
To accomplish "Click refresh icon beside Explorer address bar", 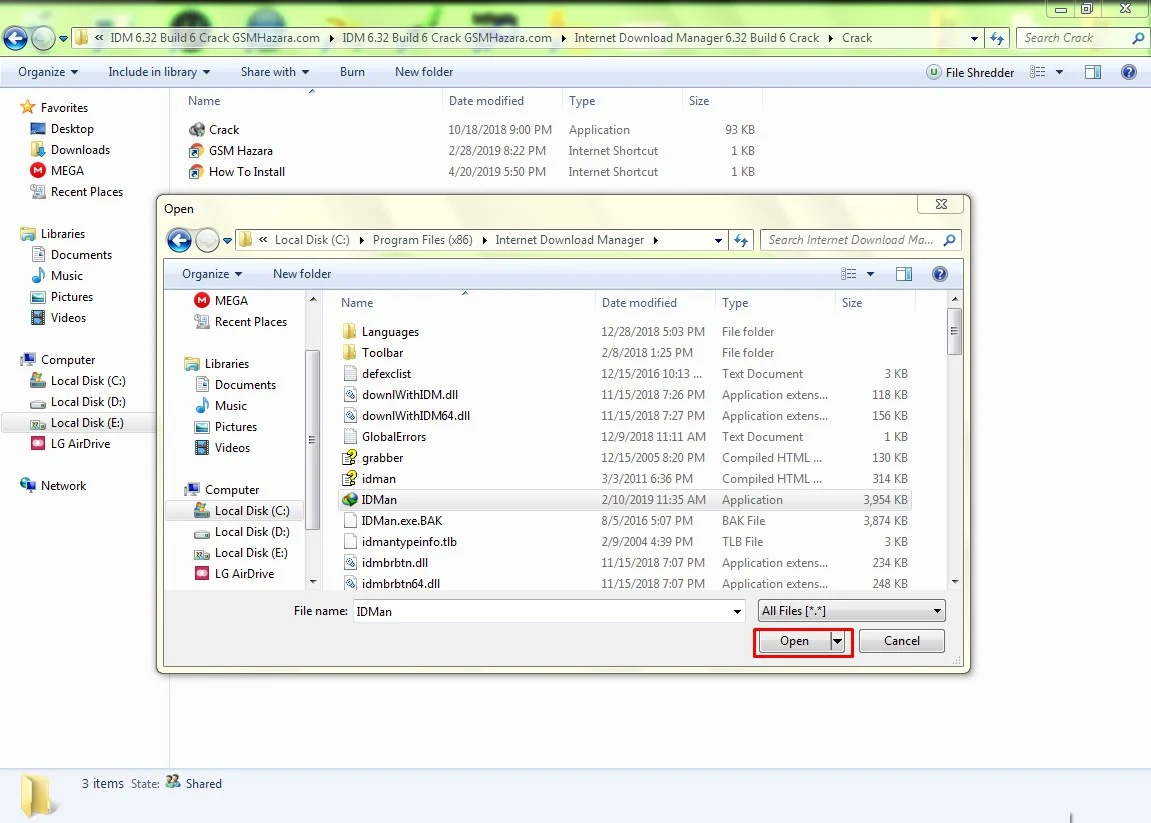I will click(997, 38).
